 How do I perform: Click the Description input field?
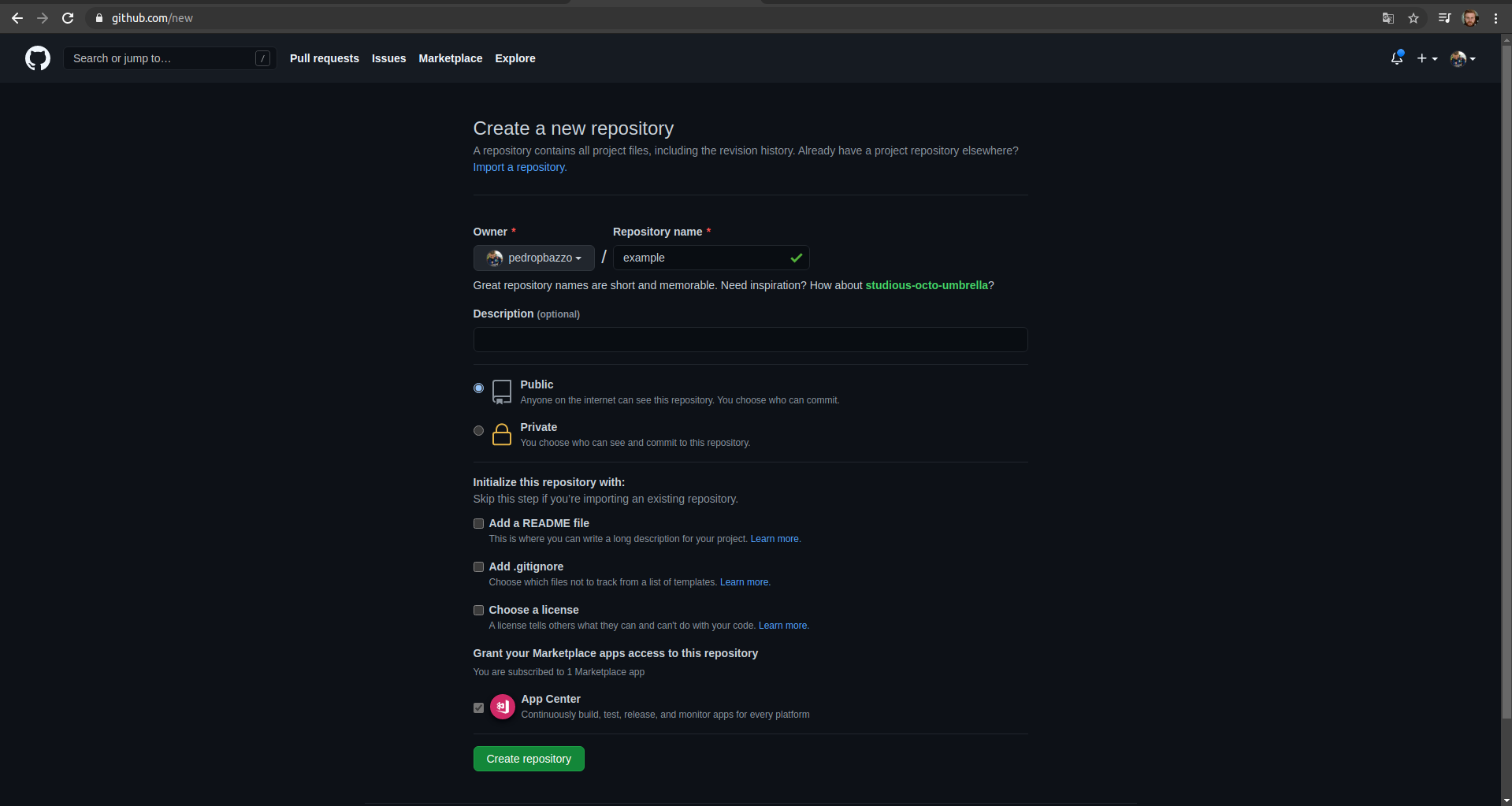pos(750,340)
